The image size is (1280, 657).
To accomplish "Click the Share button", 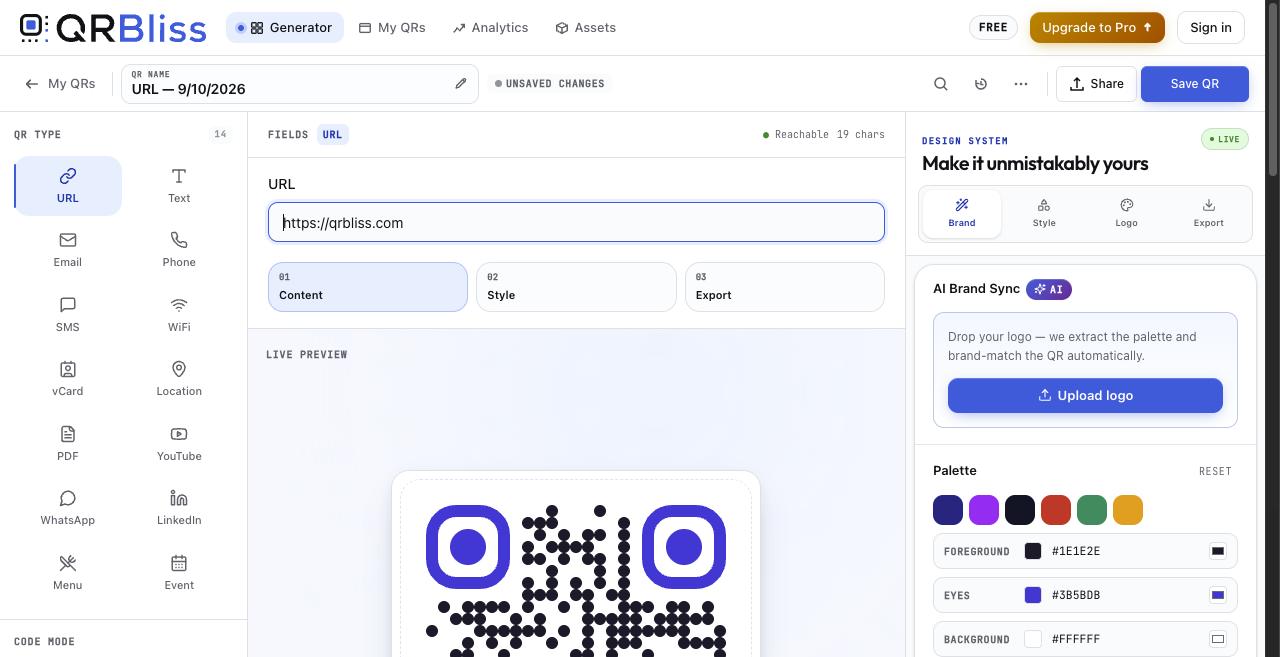I will tap(1096, 84).
